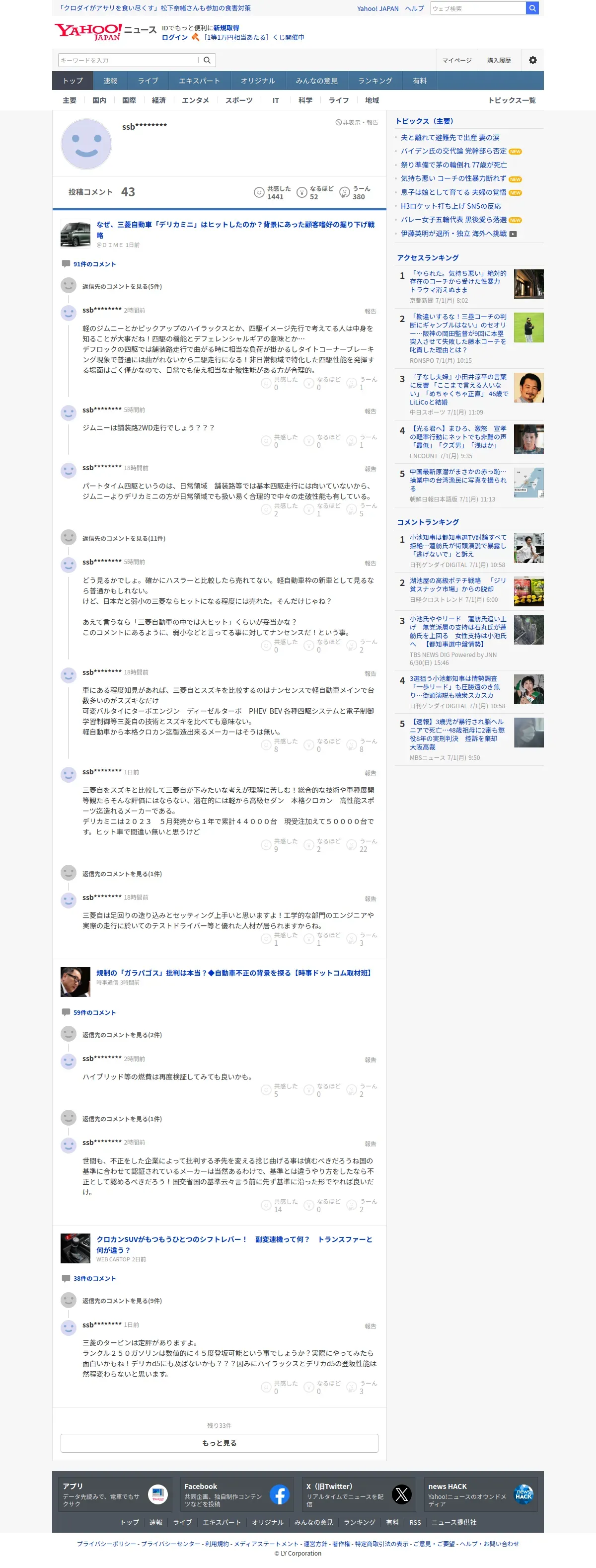
Task: Expand the 返信先のコメントを見る(1件) above the 三菱自は足回り comment
Action: click(x=122, y=874)
